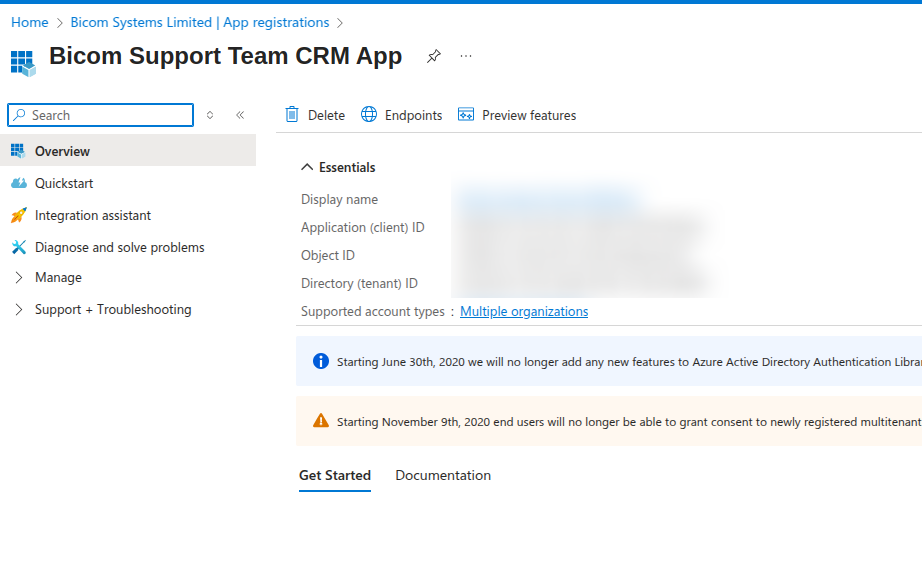Switch to the Get Started tab
Image resolution: width=922 pixels, height=567 pixels.
click(335, 475)
